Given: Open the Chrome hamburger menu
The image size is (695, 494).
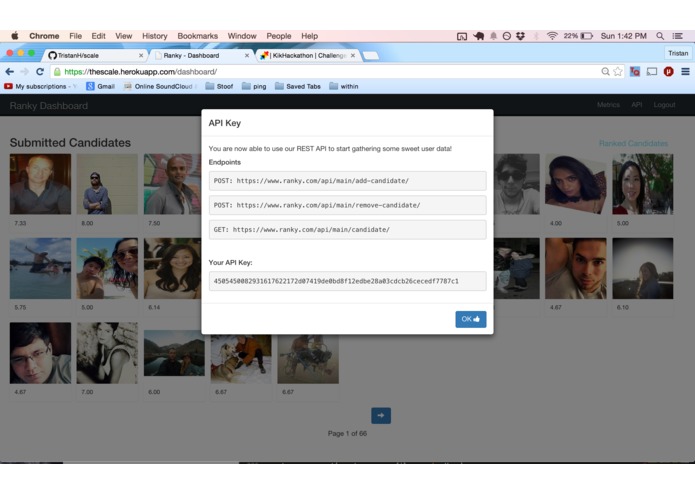Looking at the screenshot, I should click(685, 71).
